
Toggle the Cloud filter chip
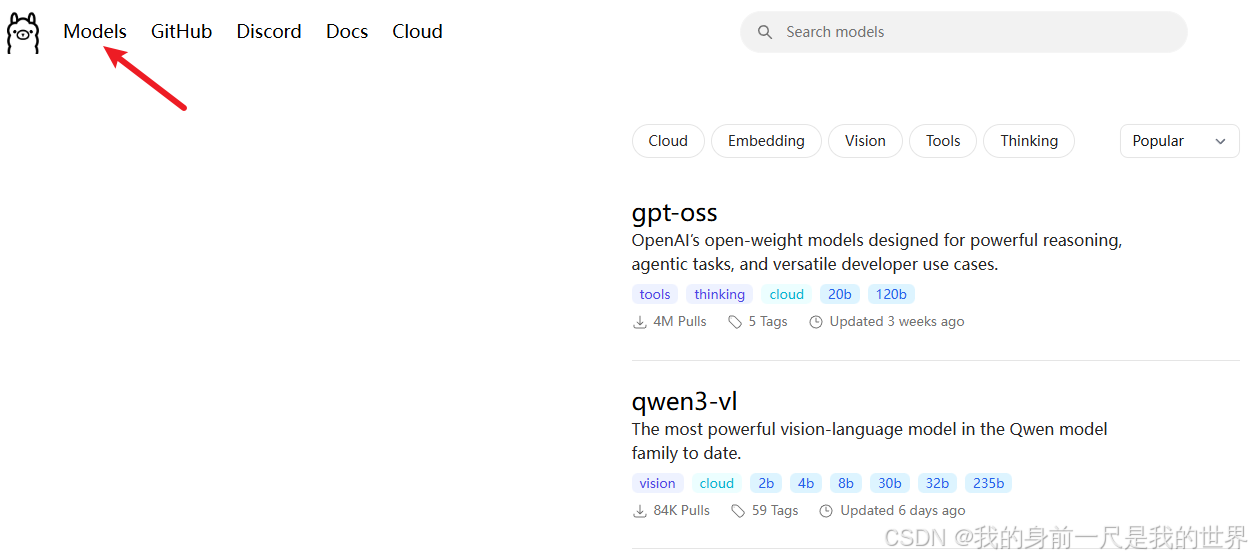(668, 141)
